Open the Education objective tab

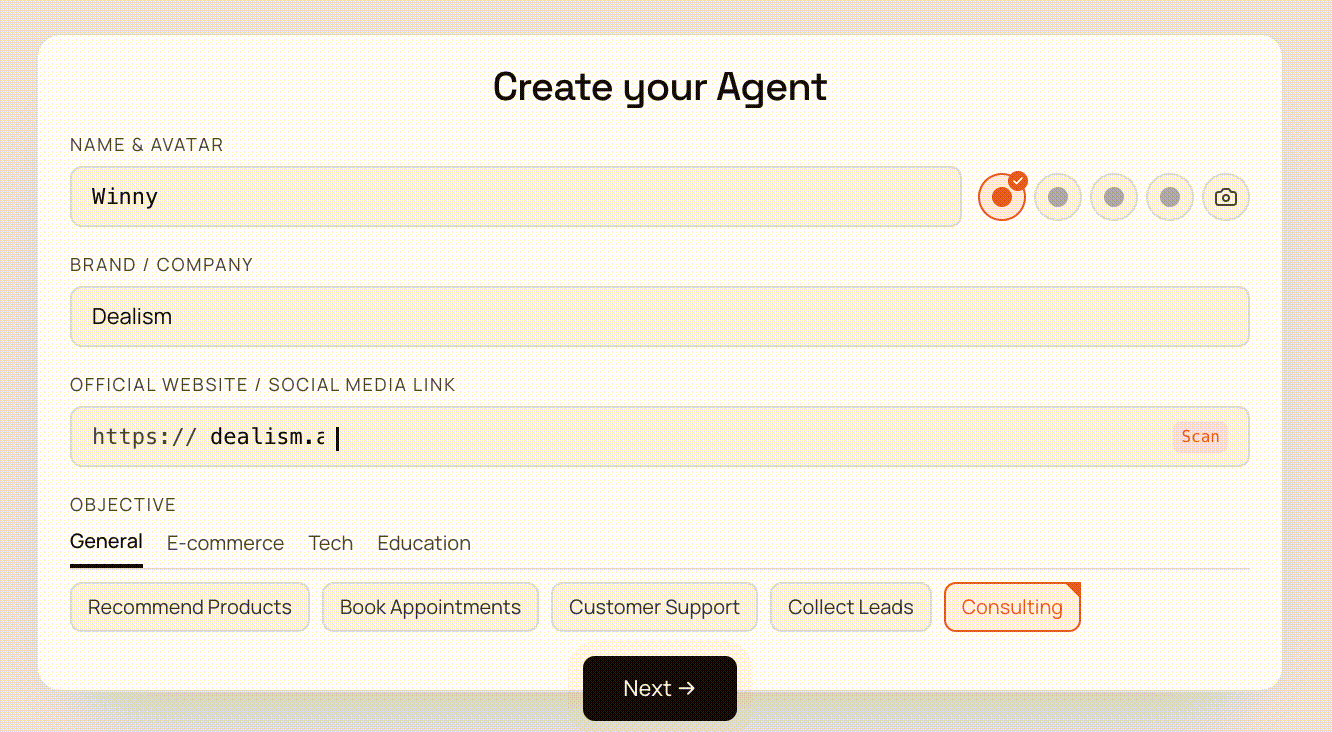(424, 543)
